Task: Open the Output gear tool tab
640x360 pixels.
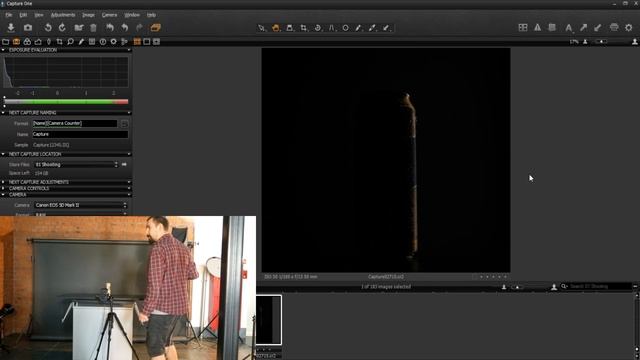Action: coord(113,42)
